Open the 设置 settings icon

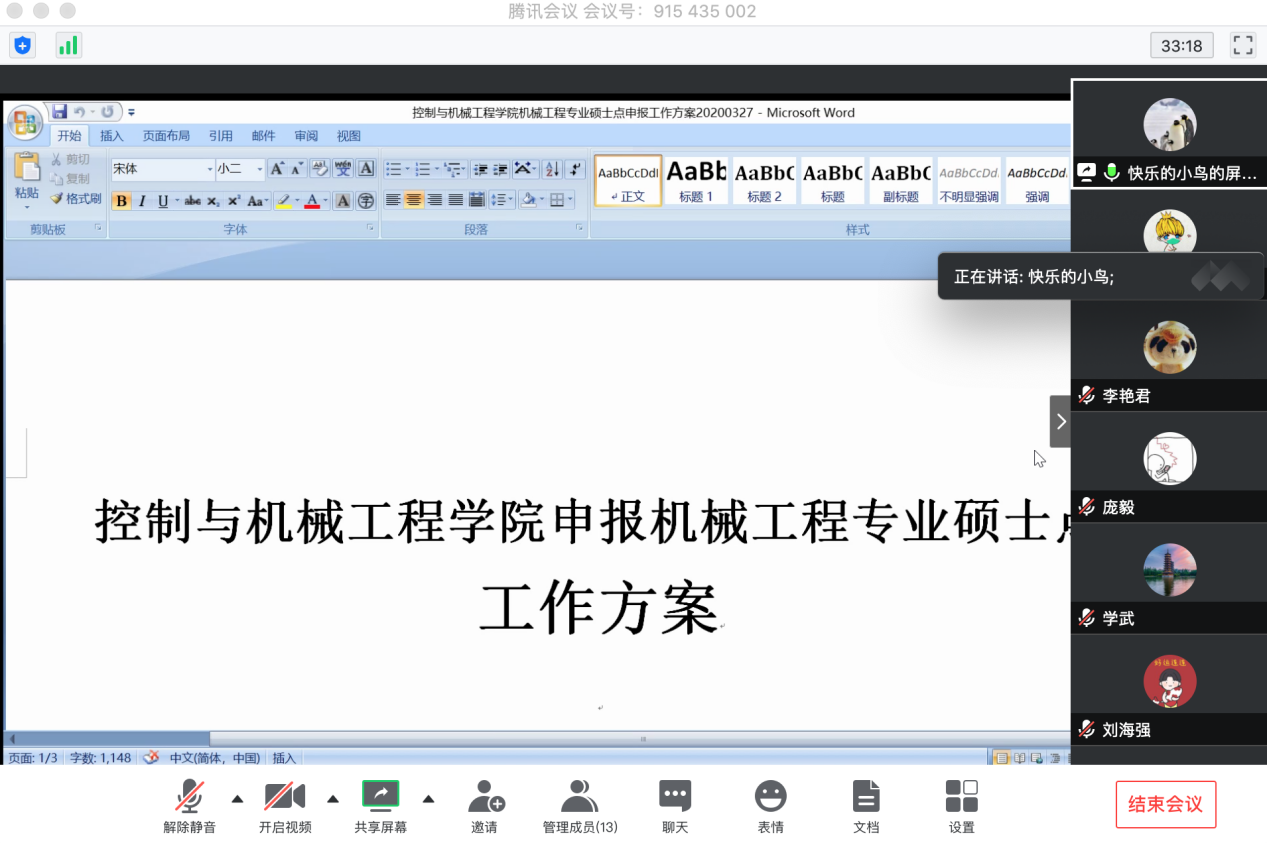click(x=961, y=807)
